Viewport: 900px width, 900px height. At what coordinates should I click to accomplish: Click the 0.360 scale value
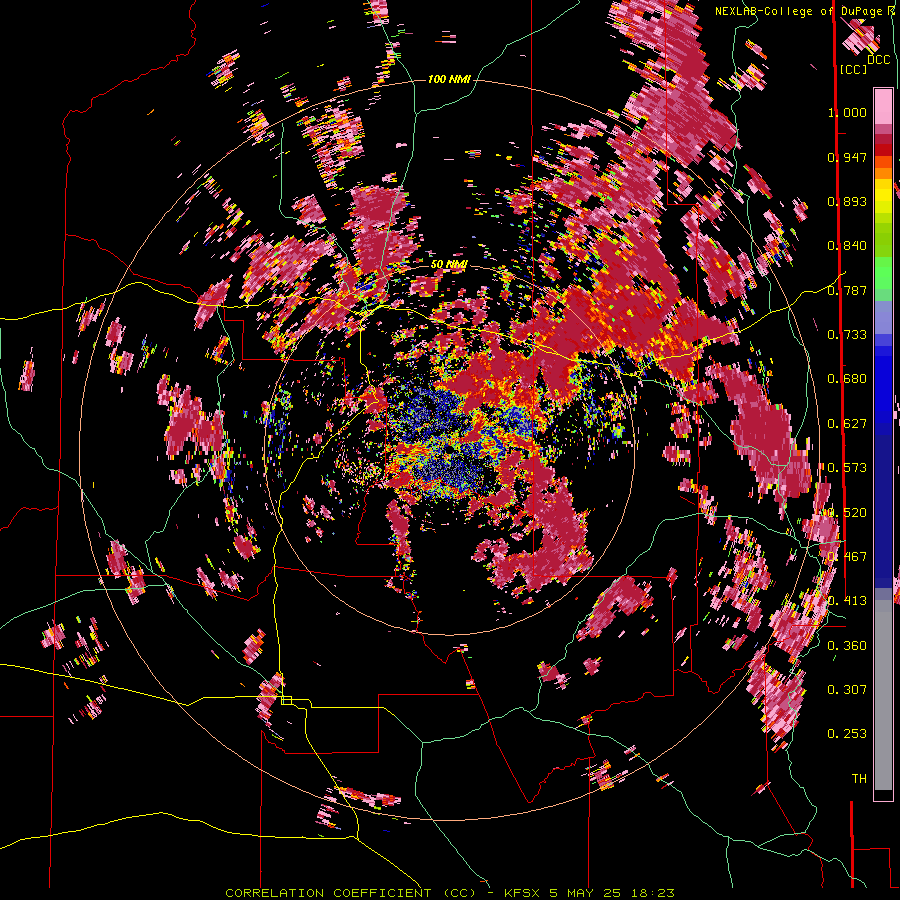coord(847,646)
